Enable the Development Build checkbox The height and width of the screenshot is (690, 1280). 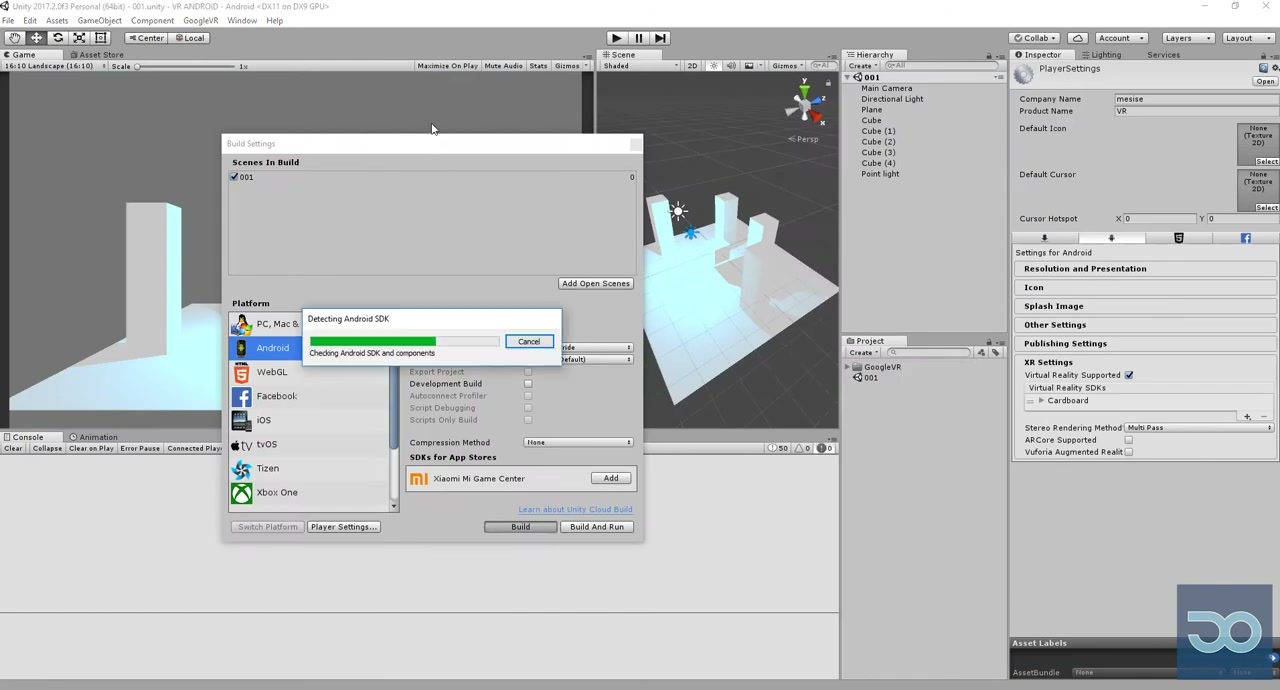[528, 384]
